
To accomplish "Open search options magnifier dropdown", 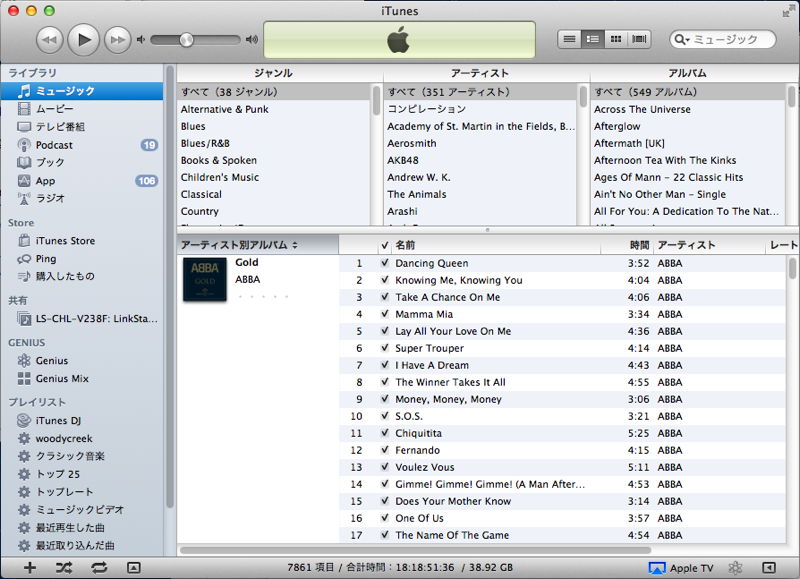I will (x=682, y=39).
